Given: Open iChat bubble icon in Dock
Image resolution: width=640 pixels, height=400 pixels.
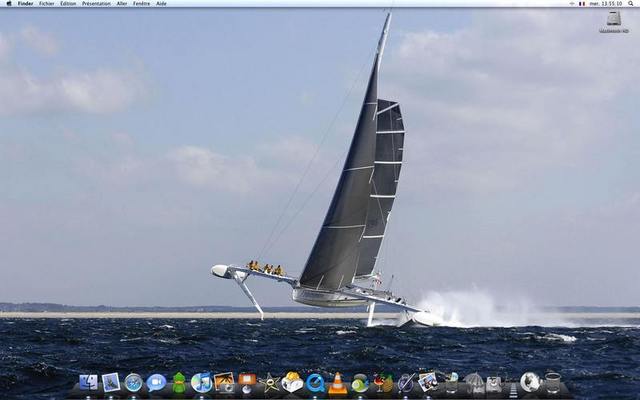Looking at the screenshot, I should pos(156,383).
